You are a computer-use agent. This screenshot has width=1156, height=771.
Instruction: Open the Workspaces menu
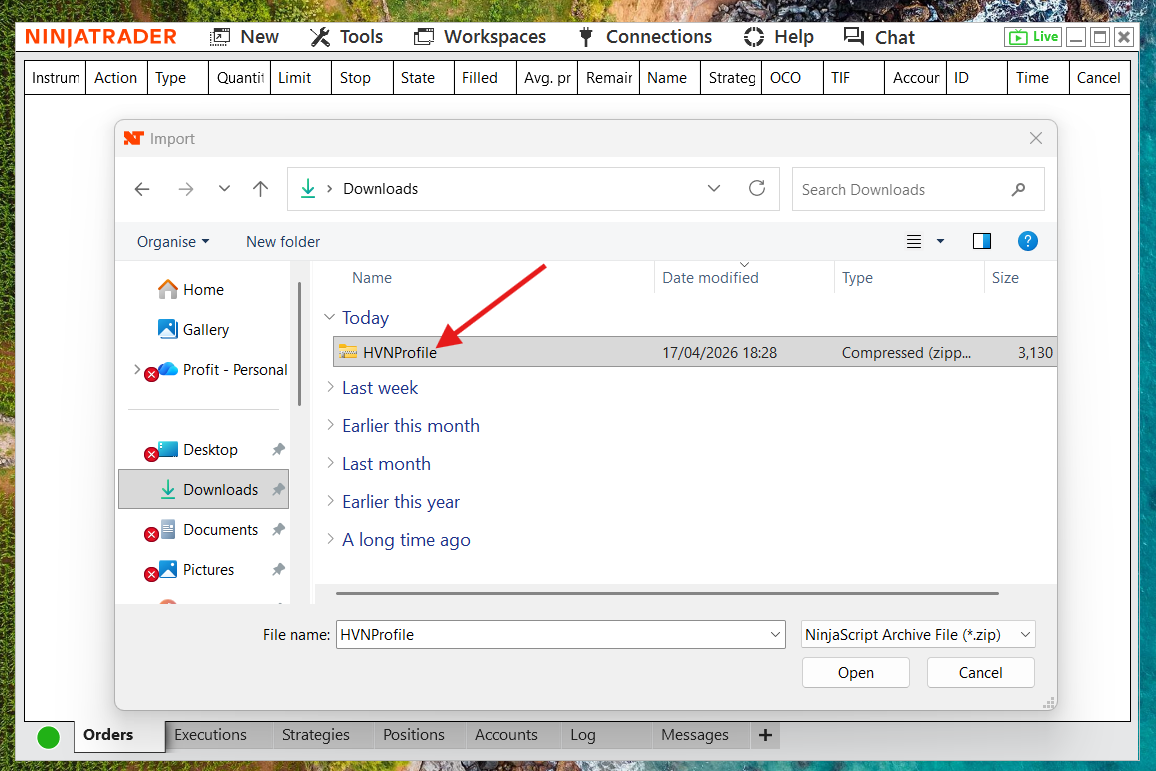(x=480, y=37)
